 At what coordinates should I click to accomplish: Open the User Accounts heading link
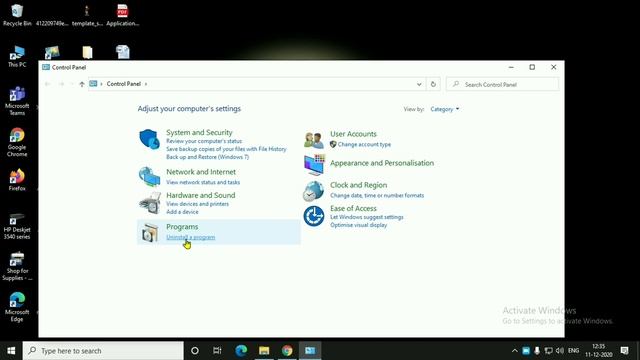[353, 134]
